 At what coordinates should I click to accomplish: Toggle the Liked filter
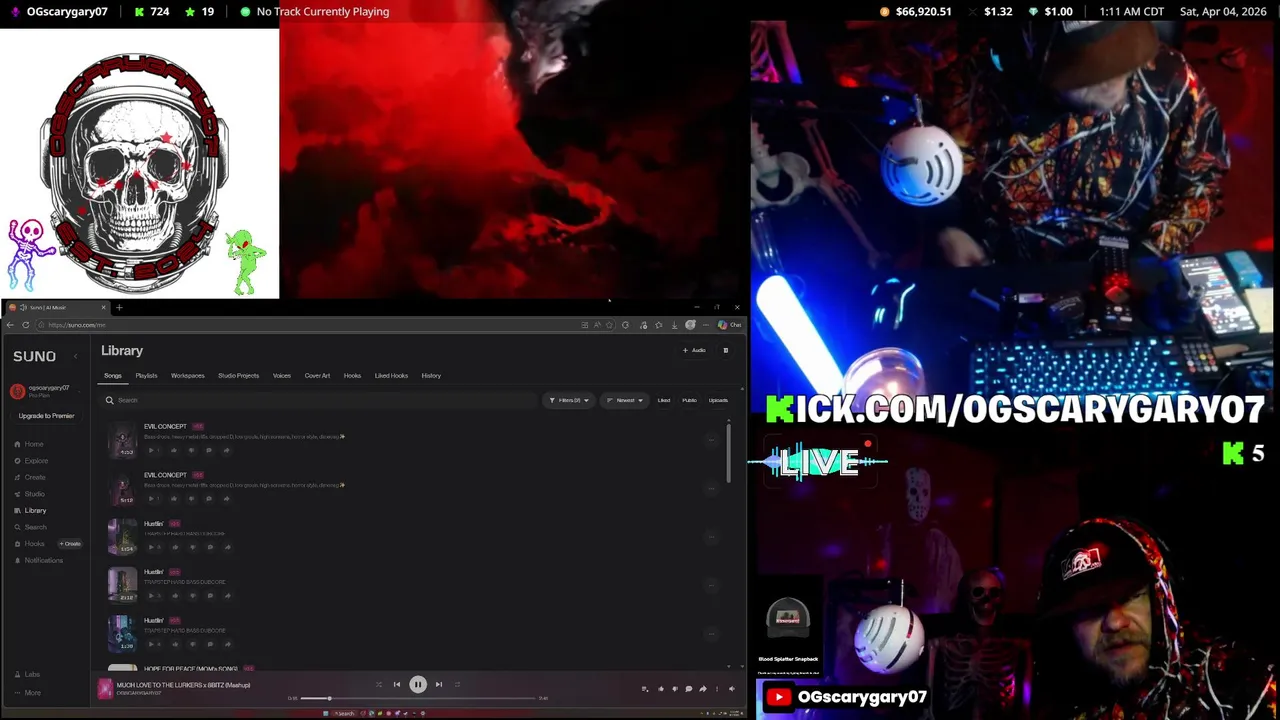point(664,400)
